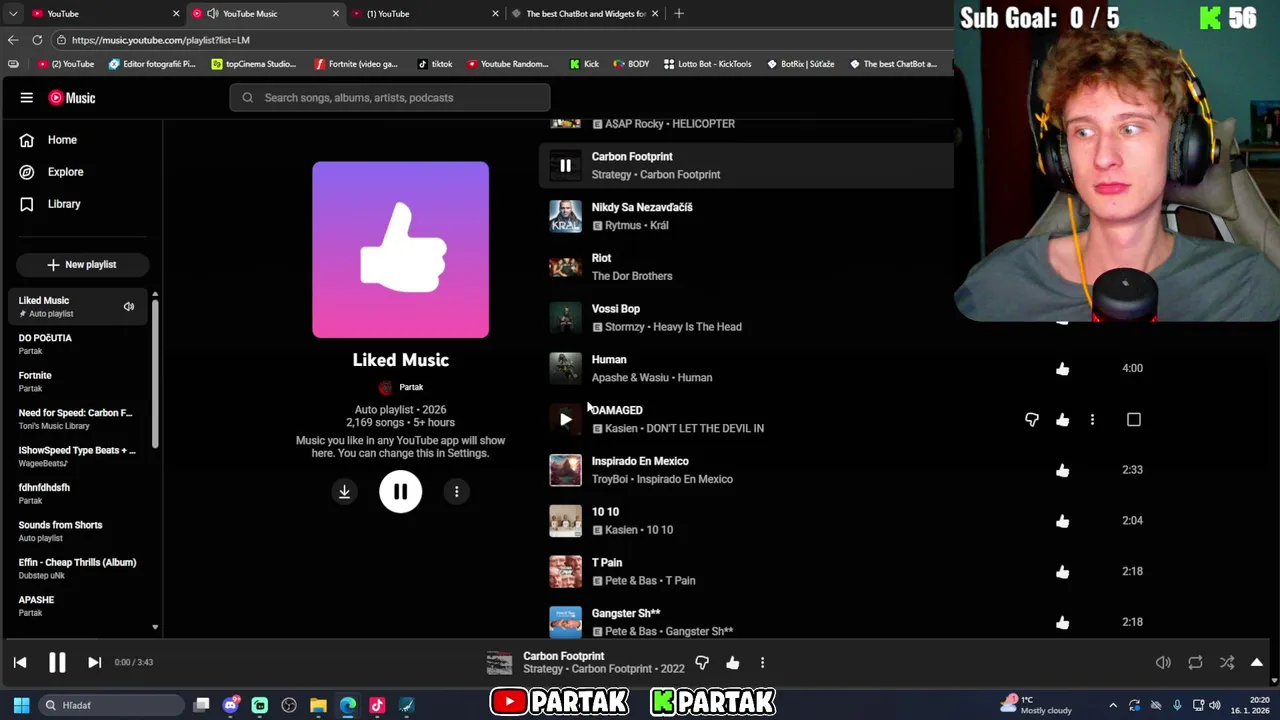This screenshot has height=720, width=1280.
Task: Click the Windows taskbar search box
Action: [x=112, y=705]
